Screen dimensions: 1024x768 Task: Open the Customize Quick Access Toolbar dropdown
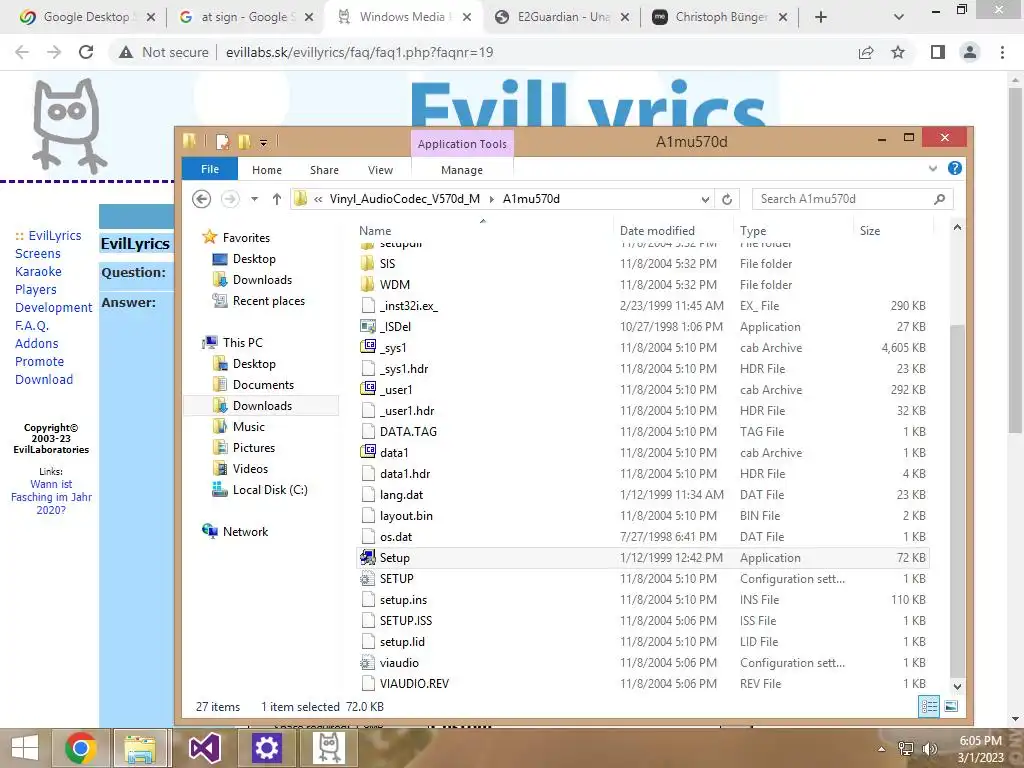pos(263,142)
